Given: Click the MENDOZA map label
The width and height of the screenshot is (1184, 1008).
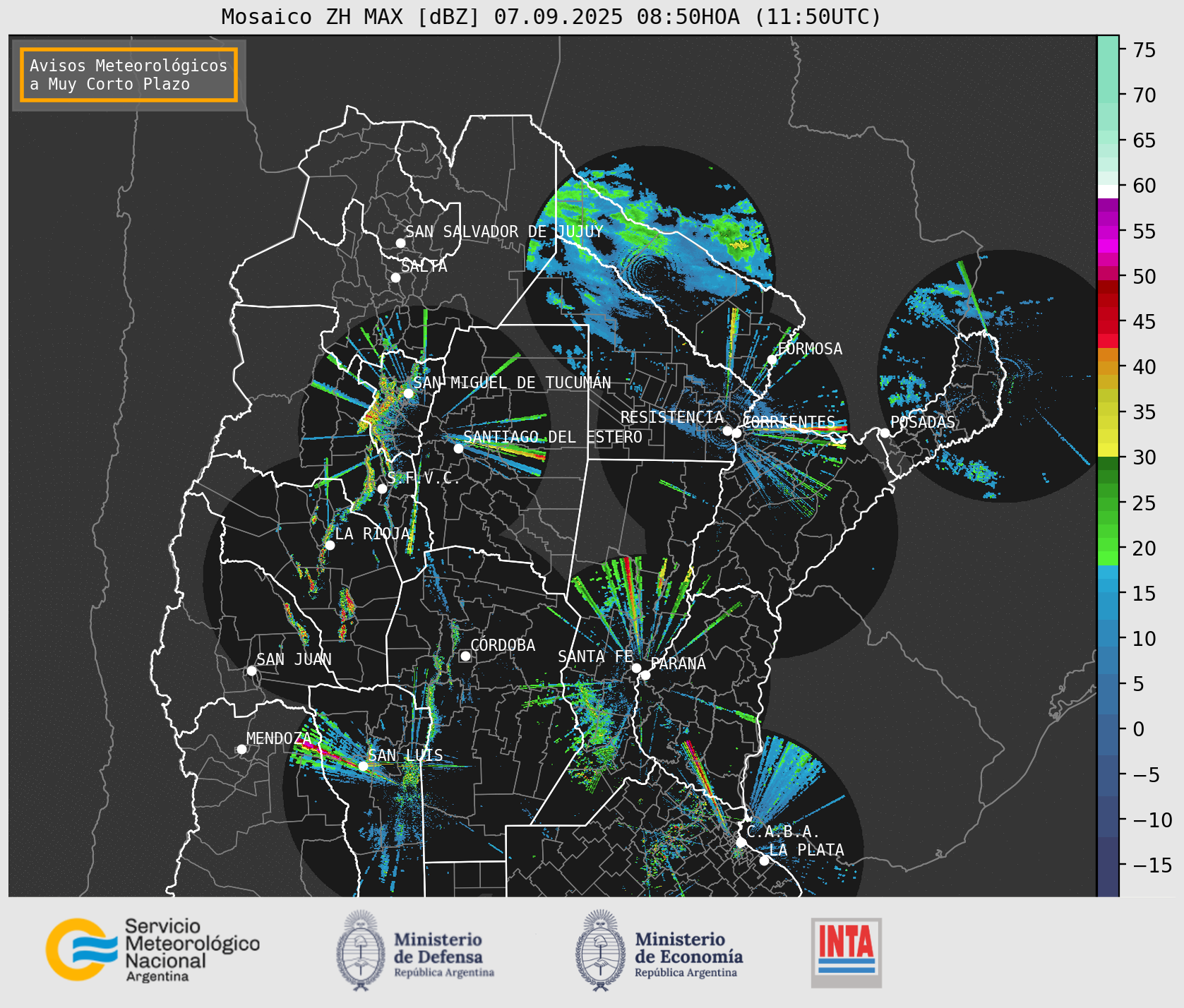Looking at the screenshot, I should click(x=279, y=738).
